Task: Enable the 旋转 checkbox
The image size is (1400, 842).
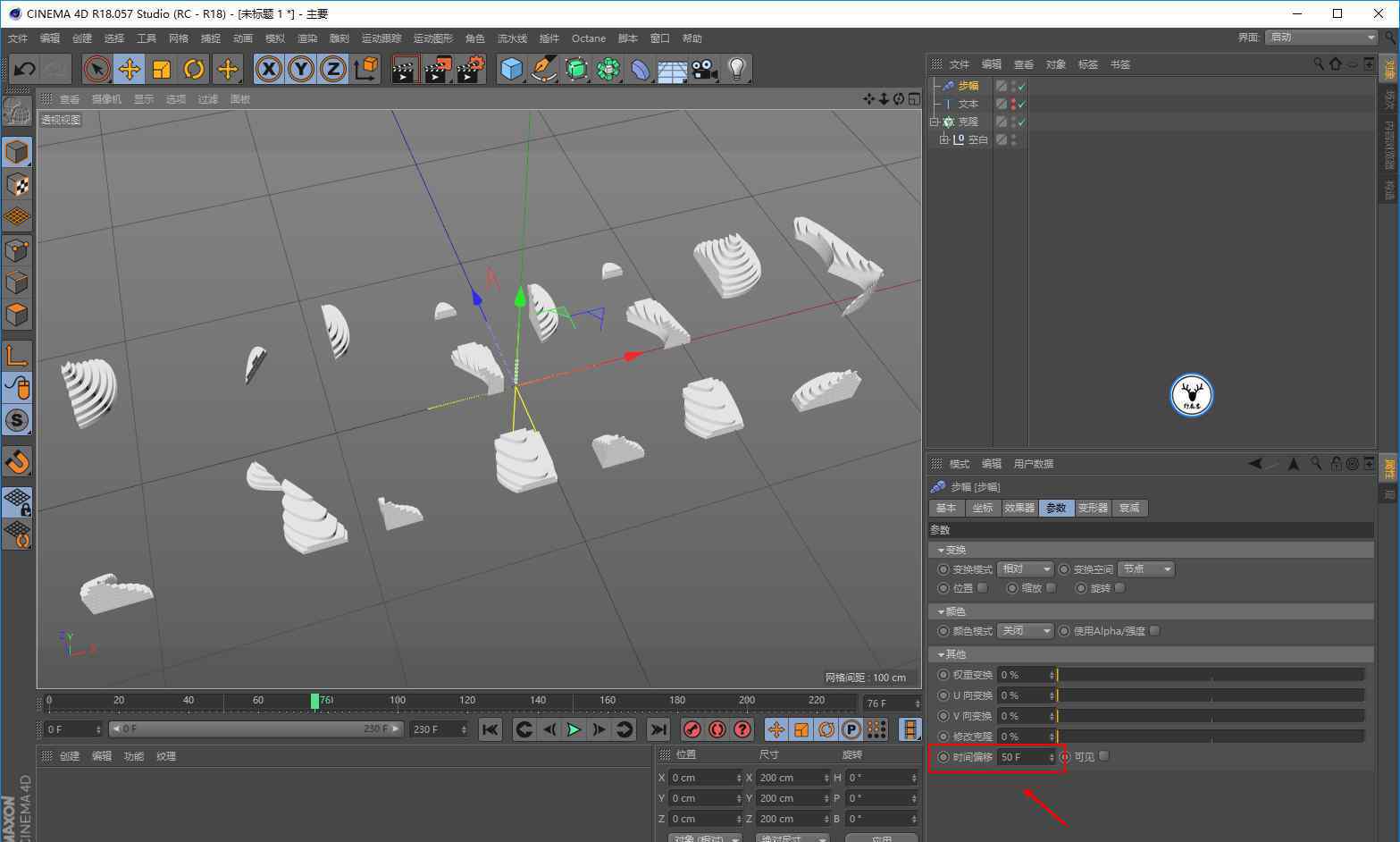Action: pyautogui.click(x=1120, y=588)
